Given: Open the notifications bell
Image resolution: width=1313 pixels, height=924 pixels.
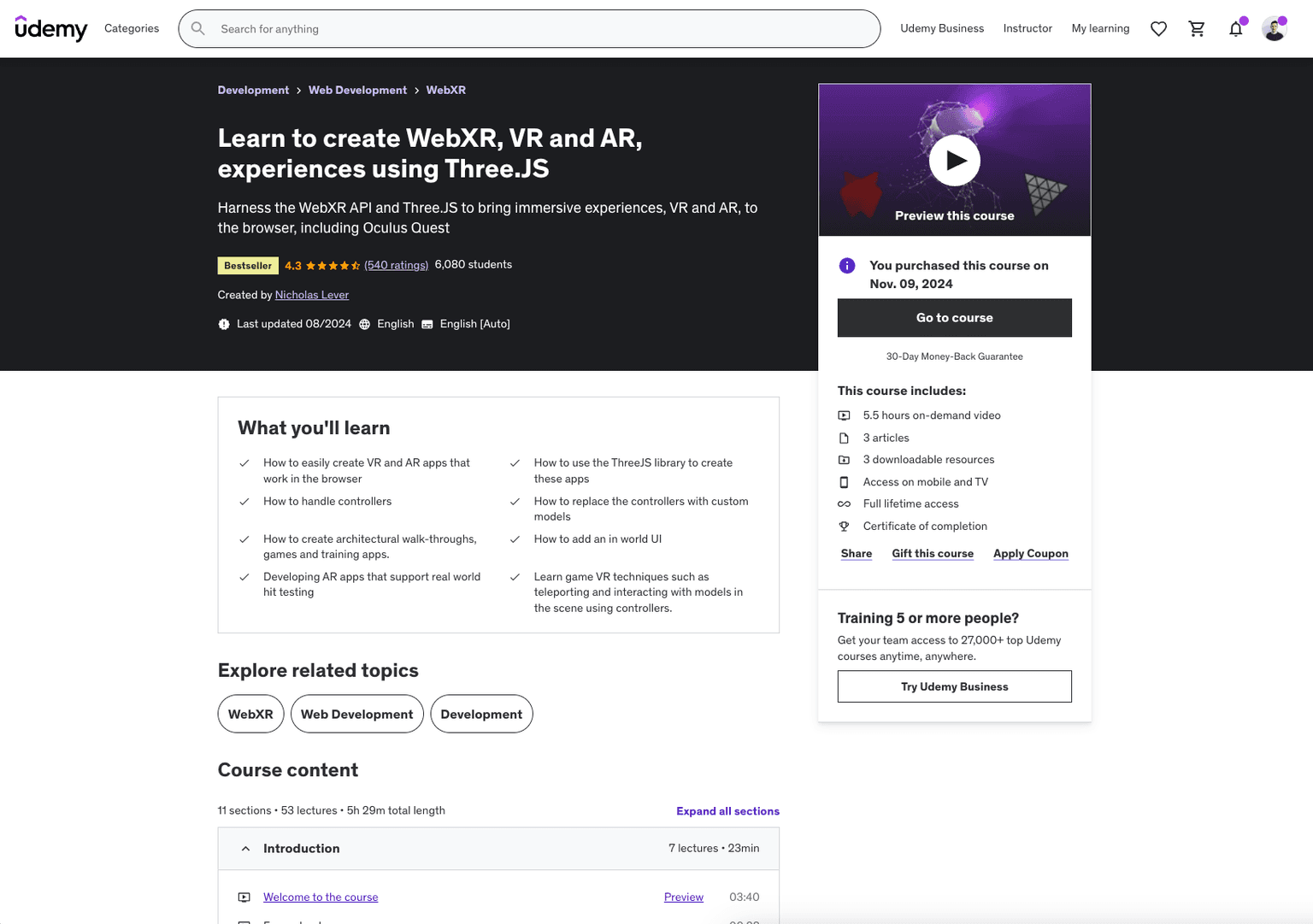Looking at the screenshot, I should click(1235, 28).
